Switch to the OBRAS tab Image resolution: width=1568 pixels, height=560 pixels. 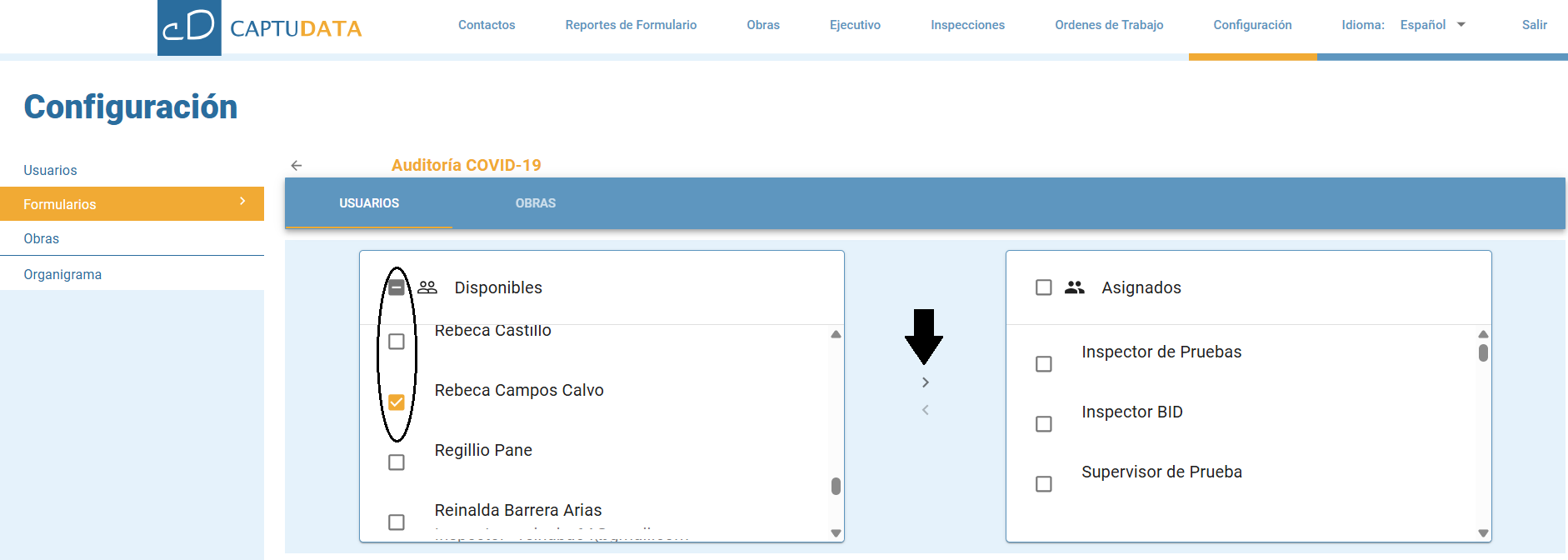535,203
